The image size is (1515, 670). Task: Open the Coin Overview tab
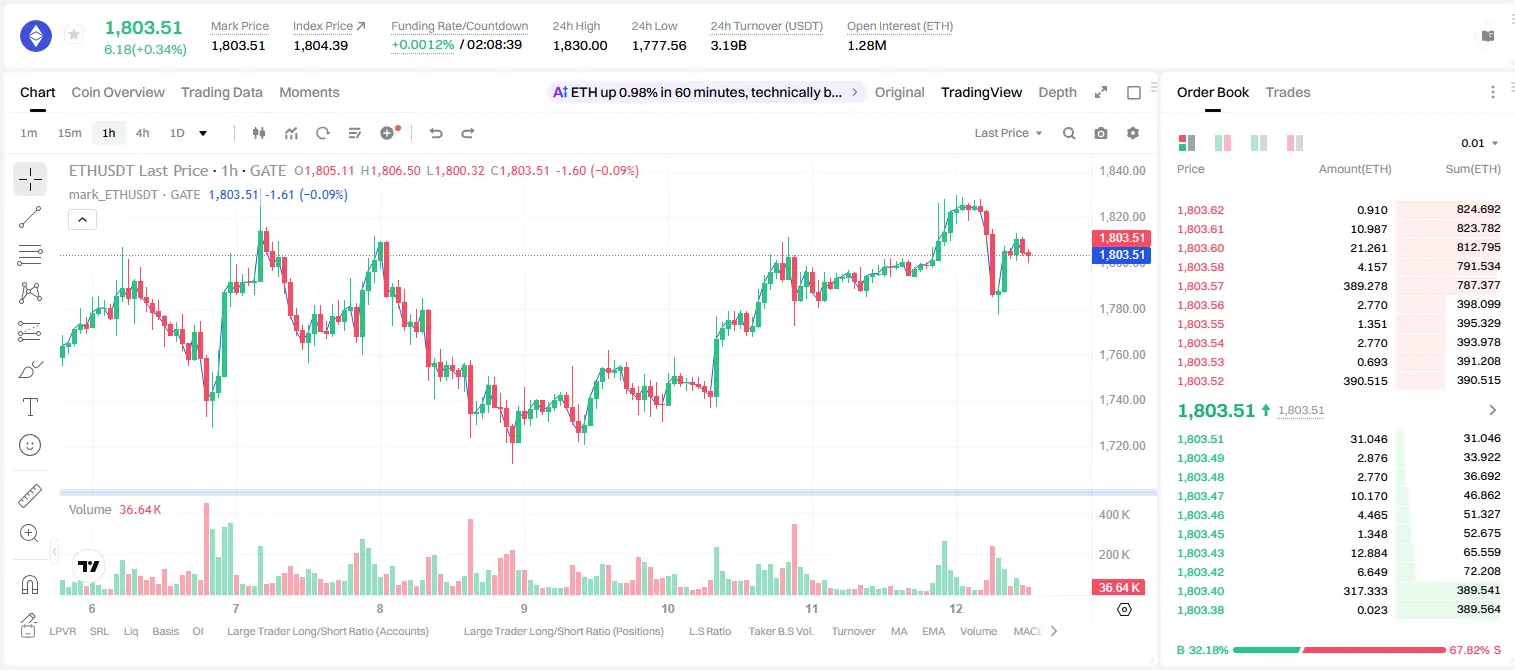118,92
